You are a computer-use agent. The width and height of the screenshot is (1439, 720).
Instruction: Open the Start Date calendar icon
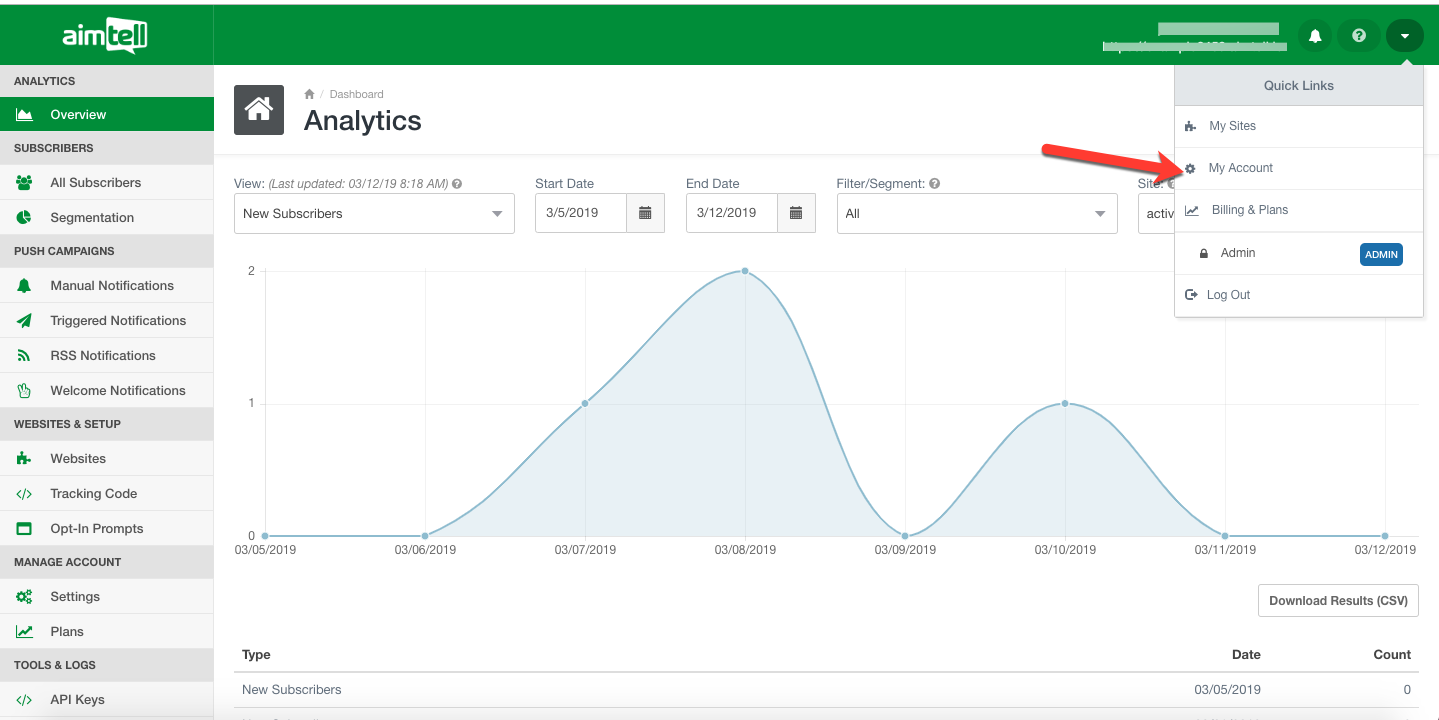click(645, 213)
